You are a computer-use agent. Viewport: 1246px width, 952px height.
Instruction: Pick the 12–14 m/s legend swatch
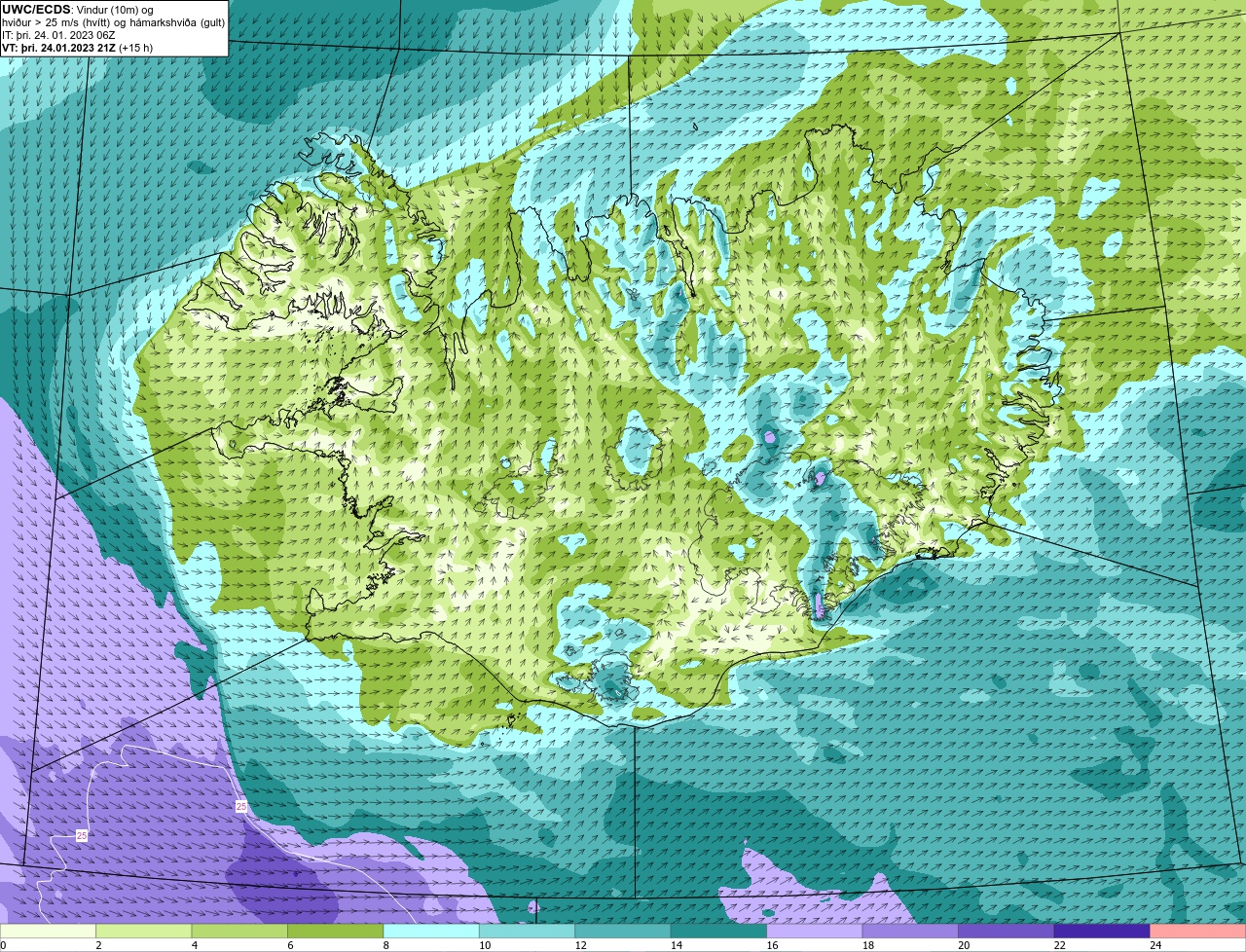tap(622, 931)
